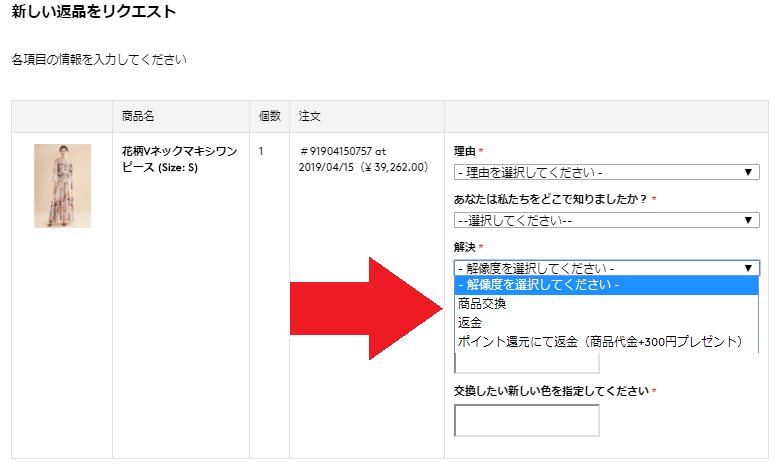Open the 理由 reason dropdown
This screenshot has height=475, width=778.
point(606,172)
